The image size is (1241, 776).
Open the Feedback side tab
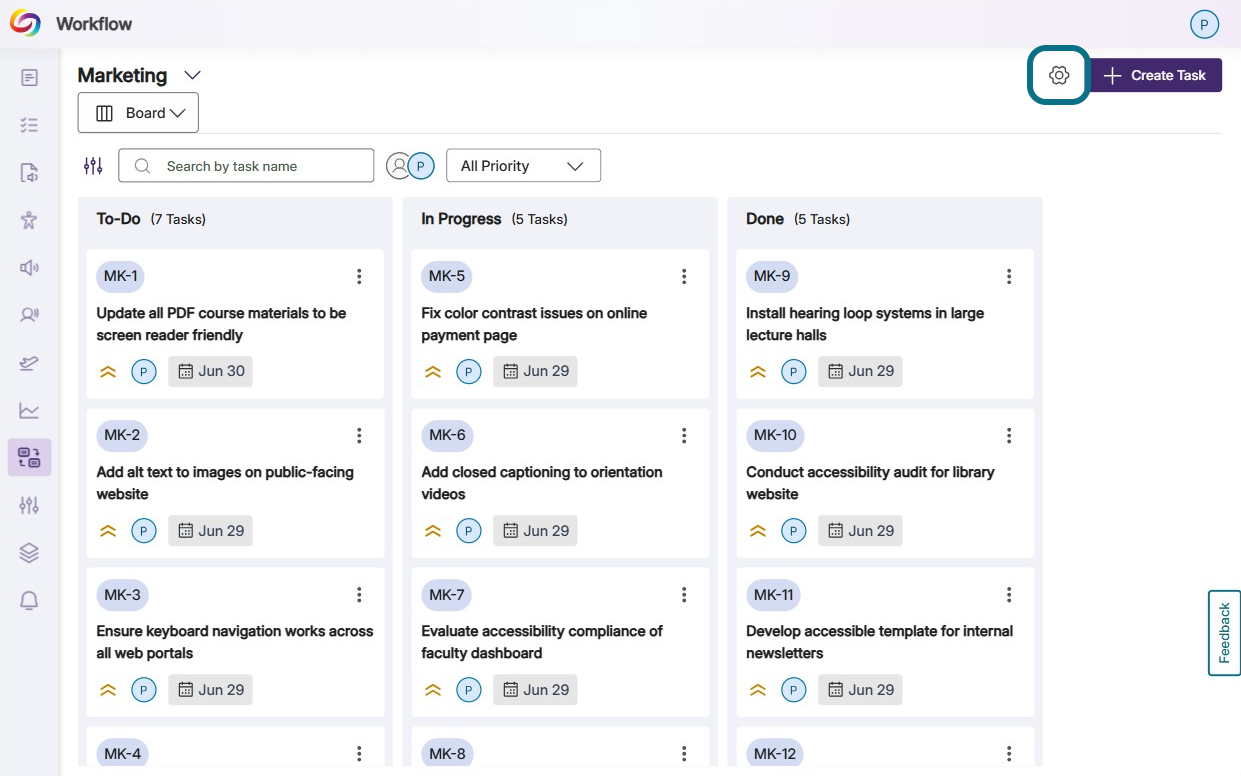[1224, 633]
